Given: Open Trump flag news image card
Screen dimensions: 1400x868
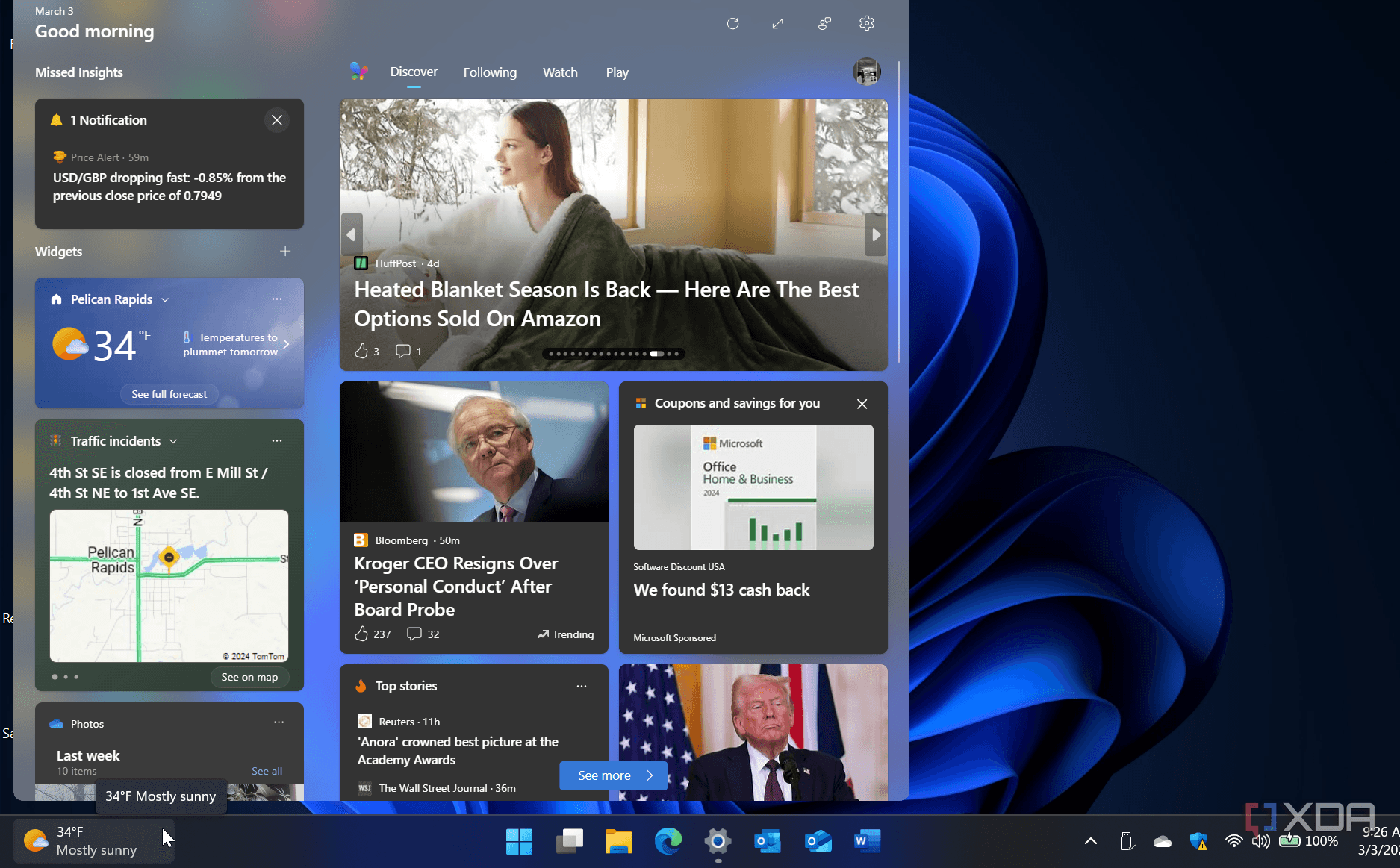Looking at the screenshot, I should coord(753,732).
